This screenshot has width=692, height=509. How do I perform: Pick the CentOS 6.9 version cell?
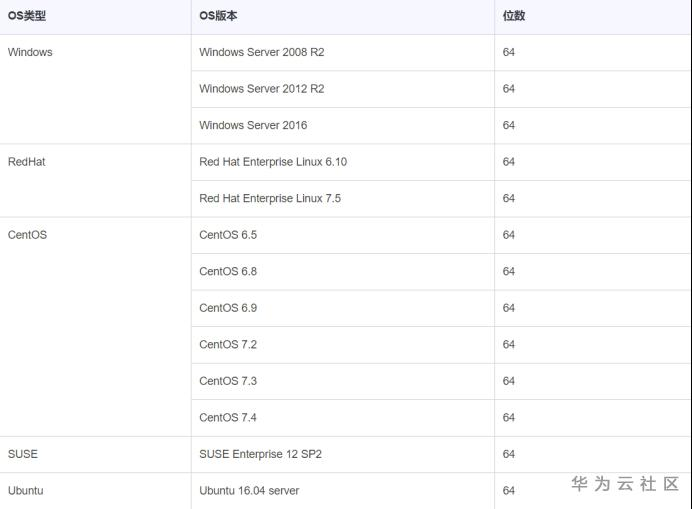pyautogui.click(x=228, y=308)
